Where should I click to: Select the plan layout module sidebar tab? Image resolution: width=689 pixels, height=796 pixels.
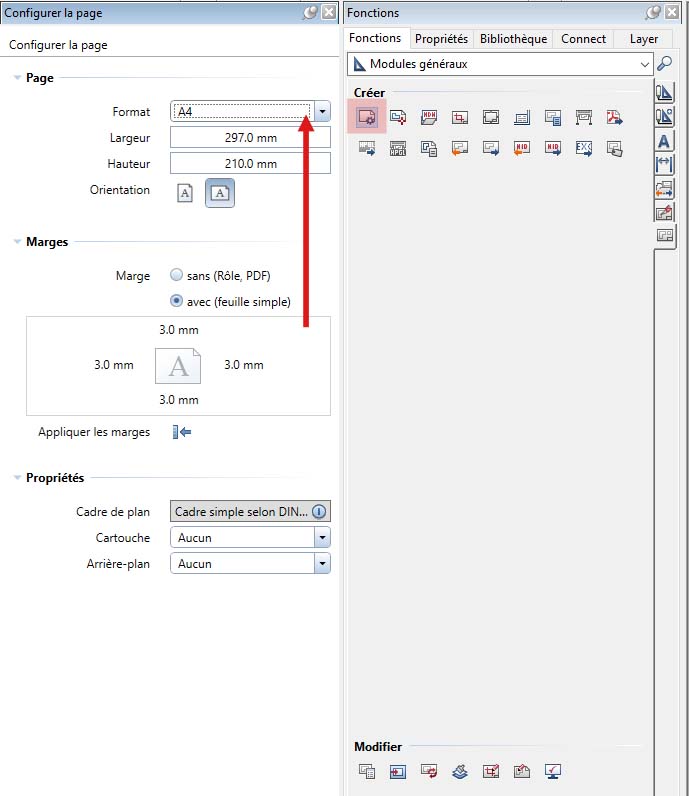click(x=665, y=236)
